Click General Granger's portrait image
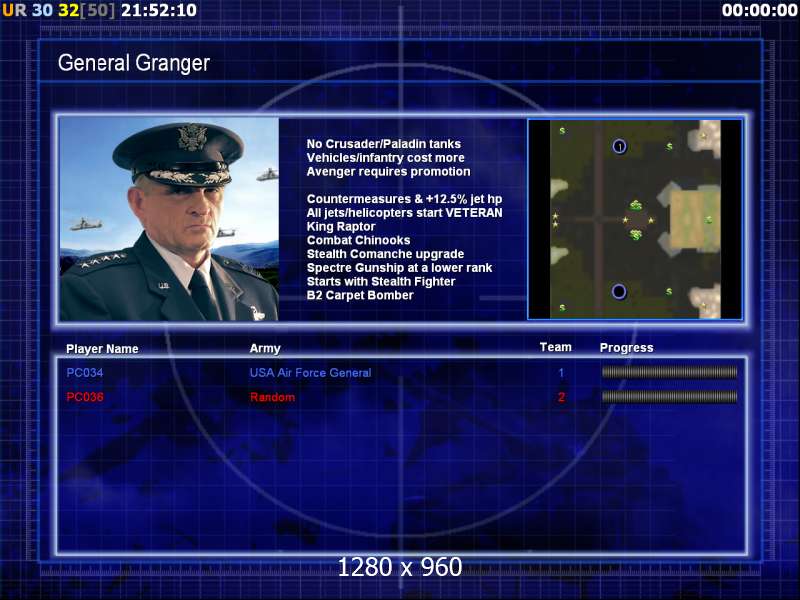The height and width of the screenshot is (600, 800). coord(169,219)
